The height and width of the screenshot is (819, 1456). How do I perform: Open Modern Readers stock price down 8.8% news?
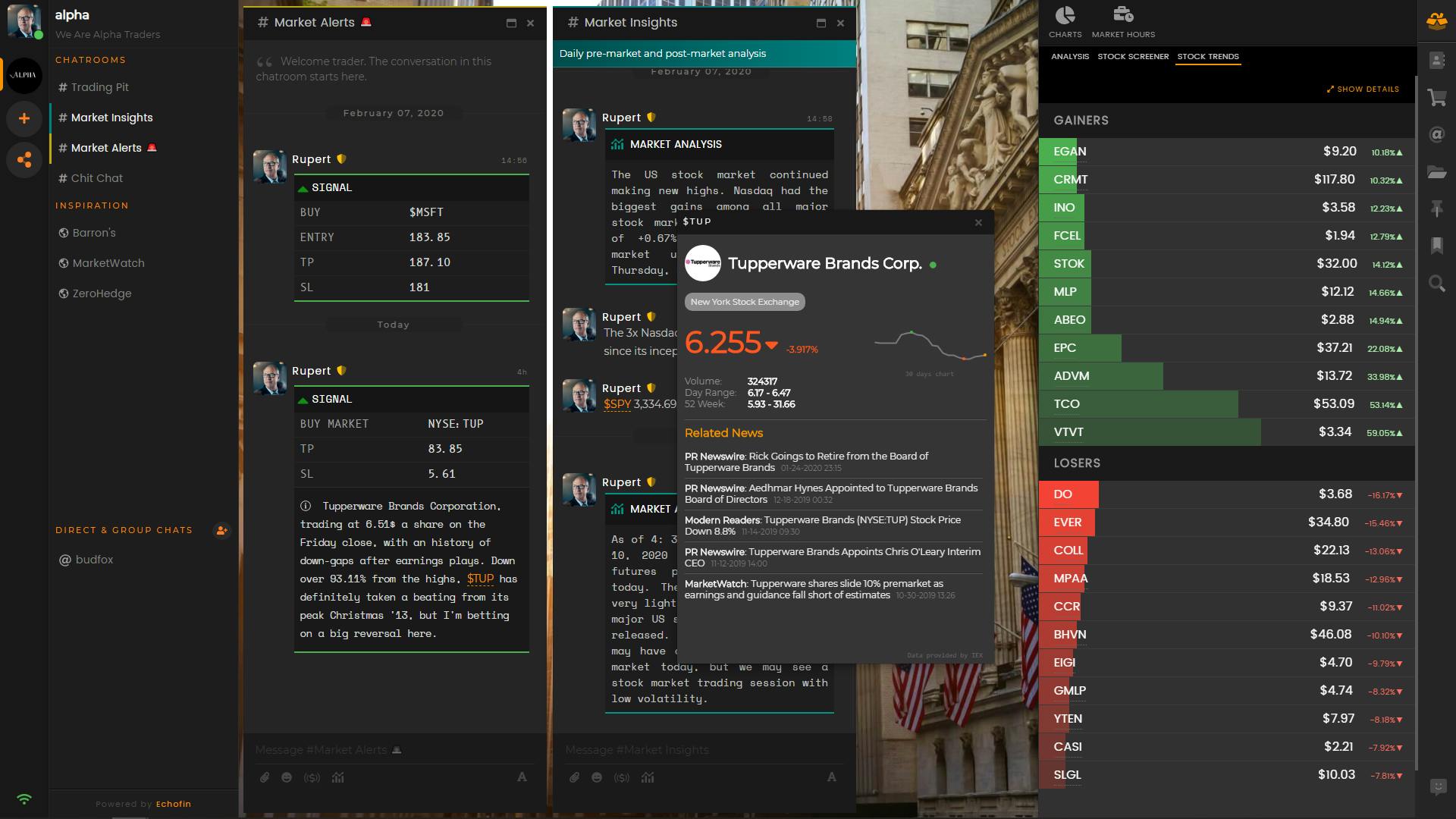(833, 526)
